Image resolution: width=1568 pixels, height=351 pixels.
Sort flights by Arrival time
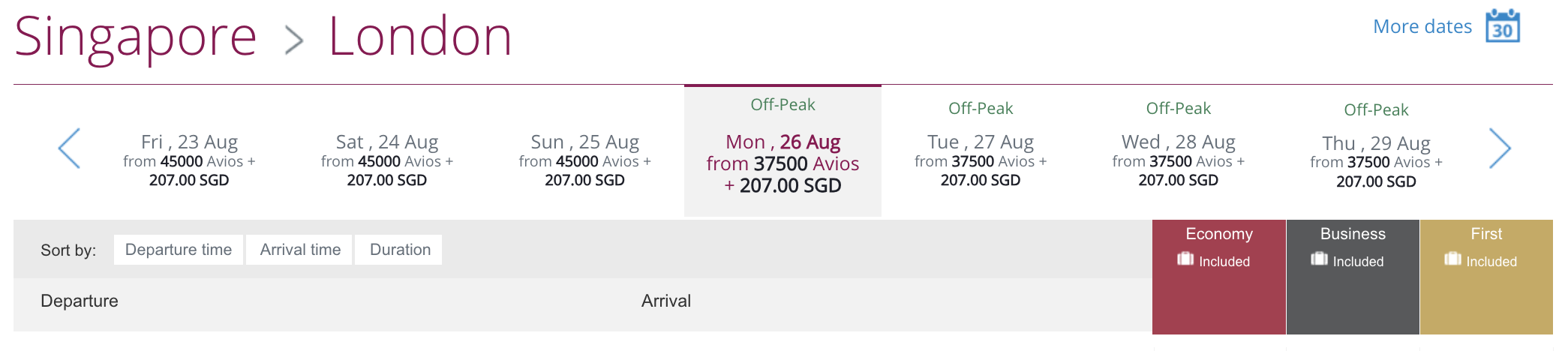[300, 250]
